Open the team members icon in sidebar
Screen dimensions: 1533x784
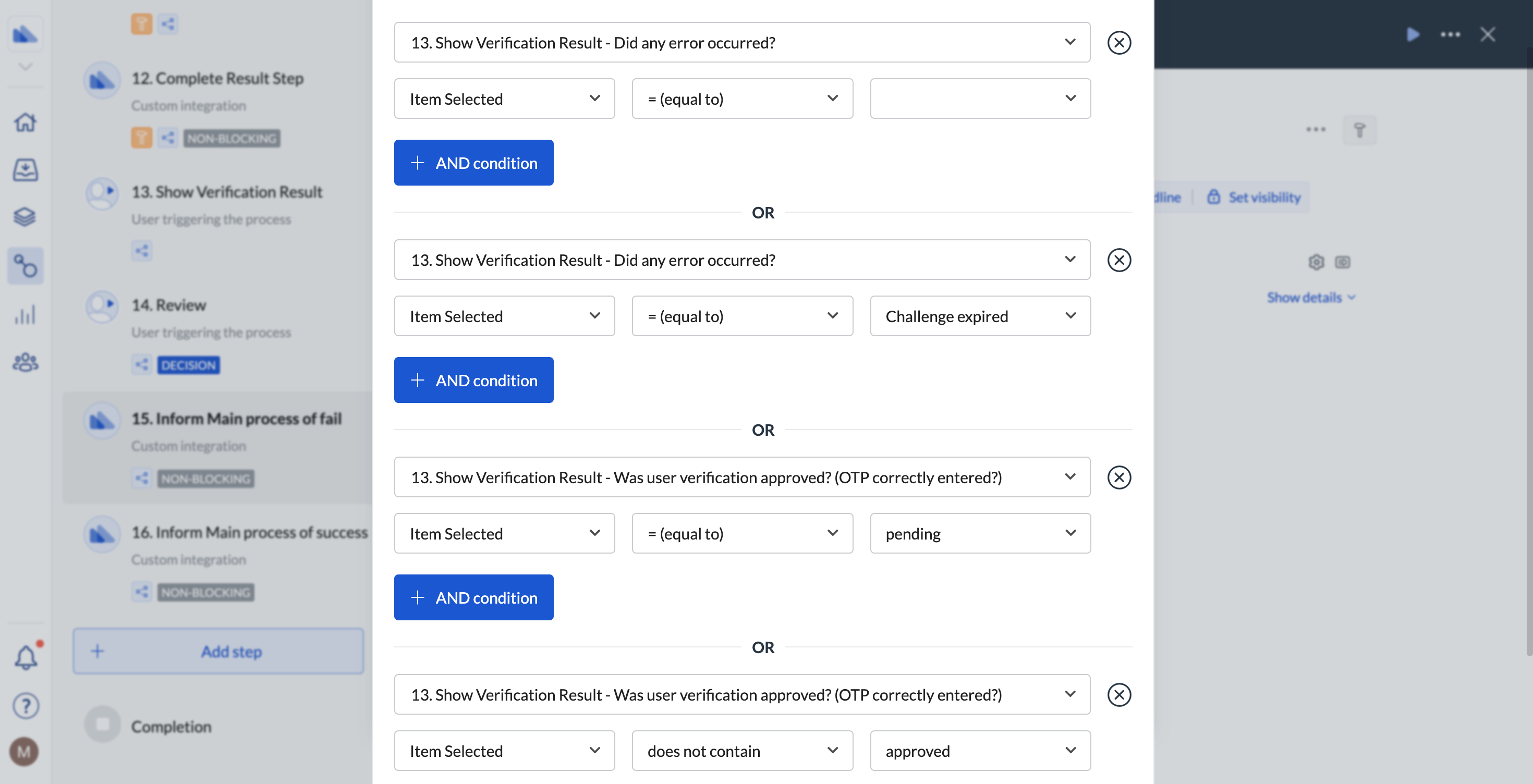point(25,363)
